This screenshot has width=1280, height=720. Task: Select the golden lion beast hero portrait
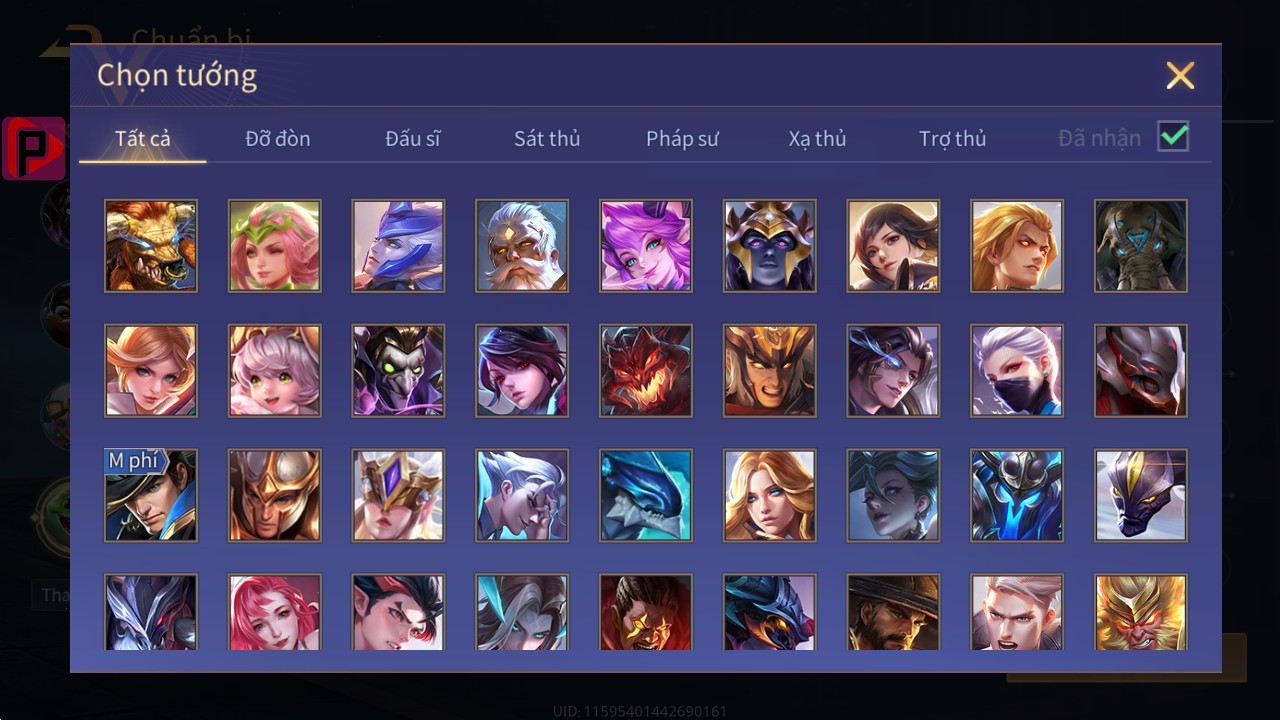click(x=151, y=246)
